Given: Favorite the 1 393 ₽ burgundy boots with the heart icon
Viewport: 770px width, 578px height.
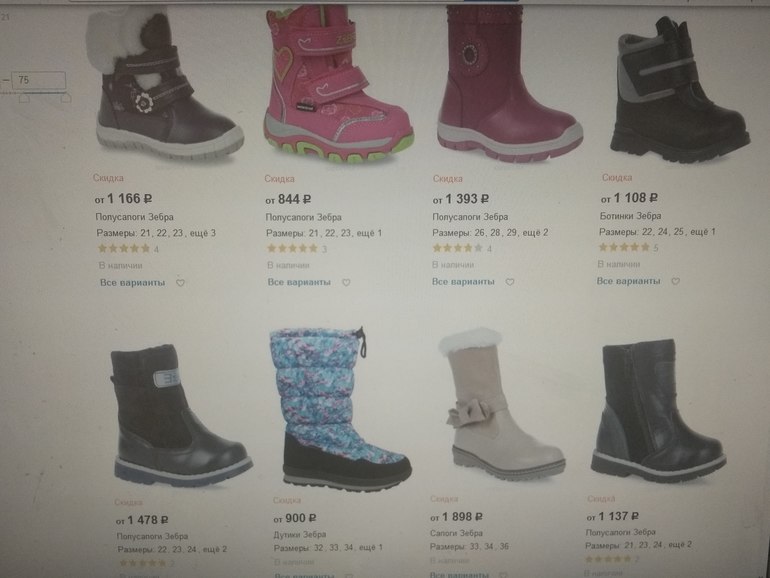Looking at the screenshot, I should (x=510, y=282).
